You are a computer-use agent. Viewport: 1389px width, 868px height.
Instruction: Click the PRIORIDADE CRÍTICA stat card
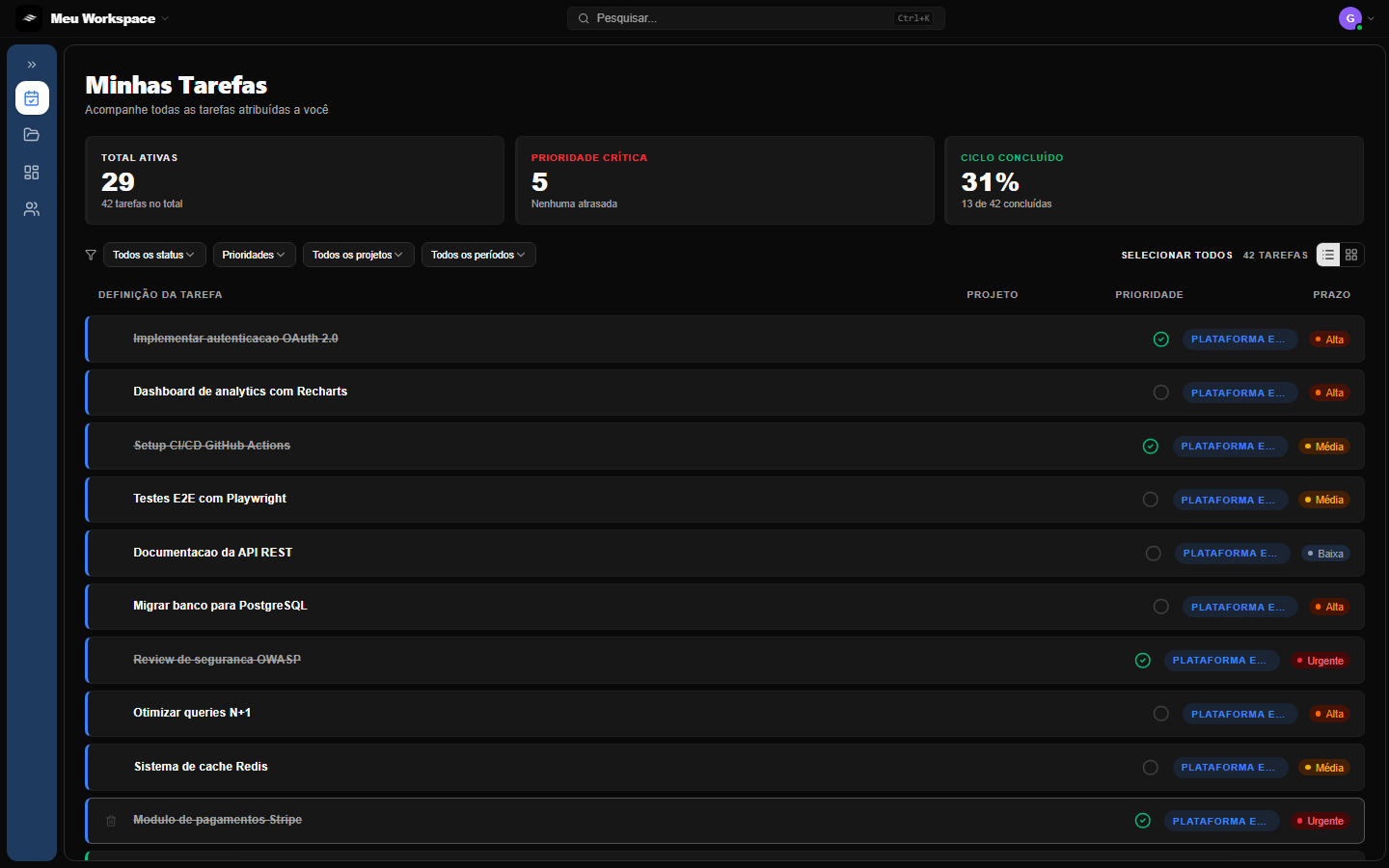(724, 180)
